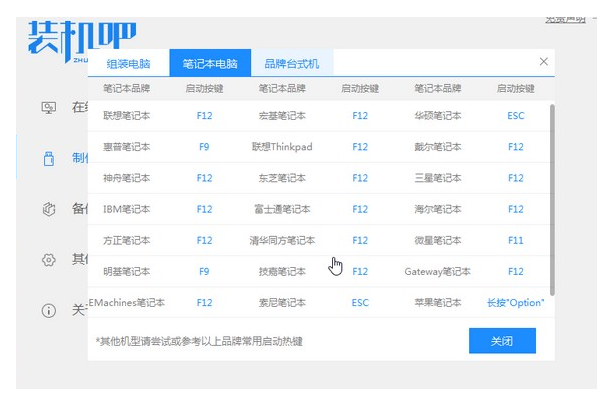Click the F9 key for 惠普笔记本
The height and width of the screenshot is (398, 613).
(204, 147)
